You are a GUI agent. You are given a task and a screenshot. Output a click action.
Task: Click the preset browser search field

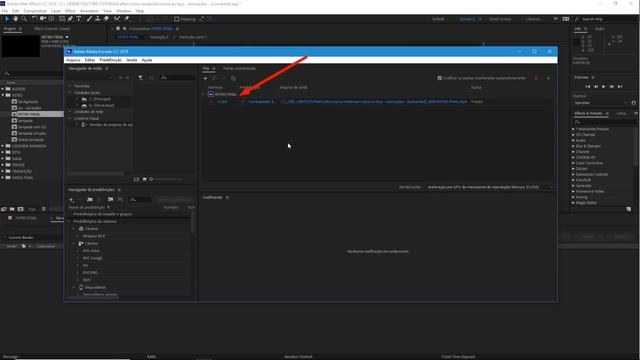[x=141, y=200]
